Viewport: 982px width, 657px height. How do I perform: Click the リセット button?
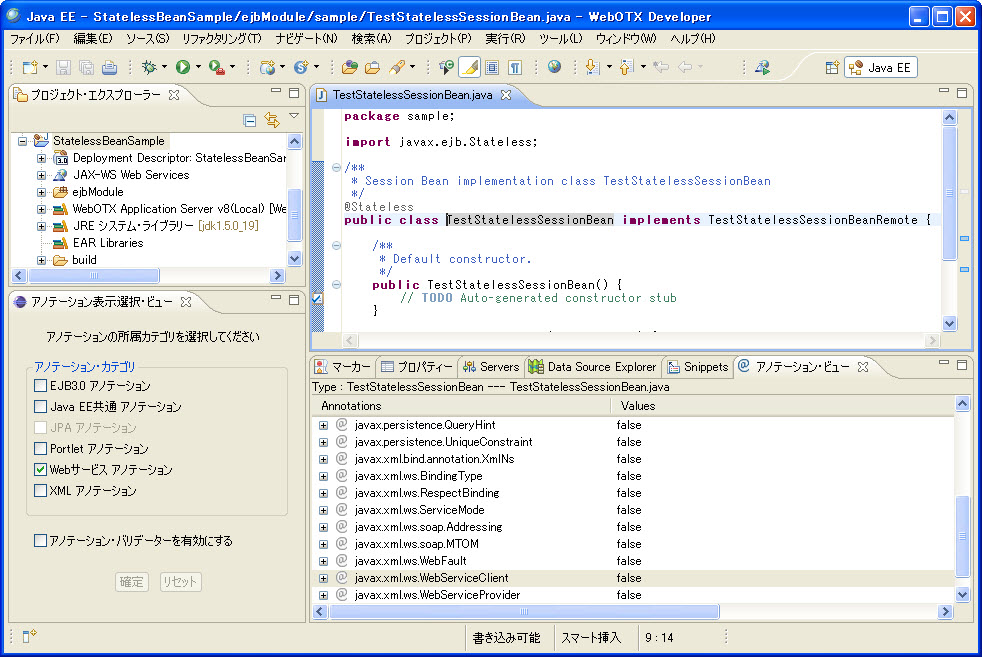pyautogui.click(x=181, y=582)
